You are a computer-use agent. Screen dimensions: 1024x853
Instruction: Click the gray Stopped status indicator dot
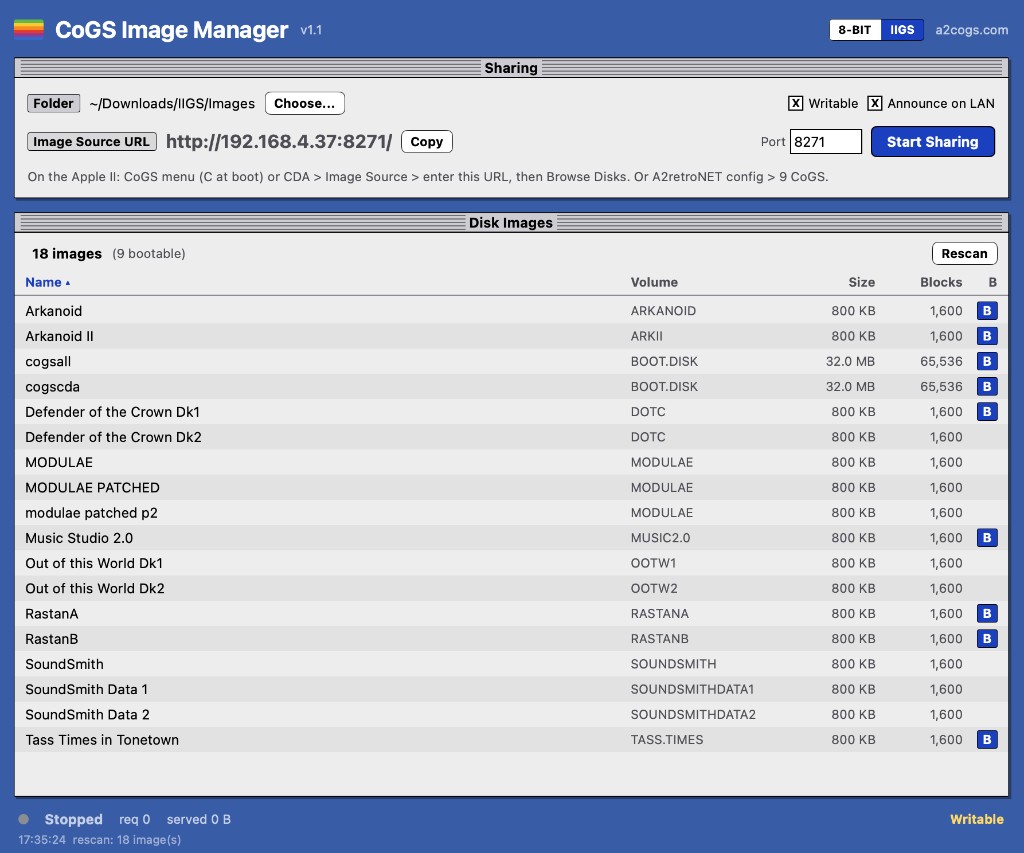[x=24, y=819]
